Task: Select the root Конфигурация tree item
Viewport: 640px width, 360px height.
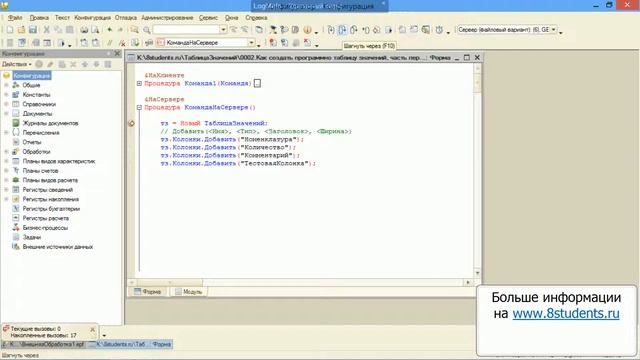Action: click(x=32, y=76)
